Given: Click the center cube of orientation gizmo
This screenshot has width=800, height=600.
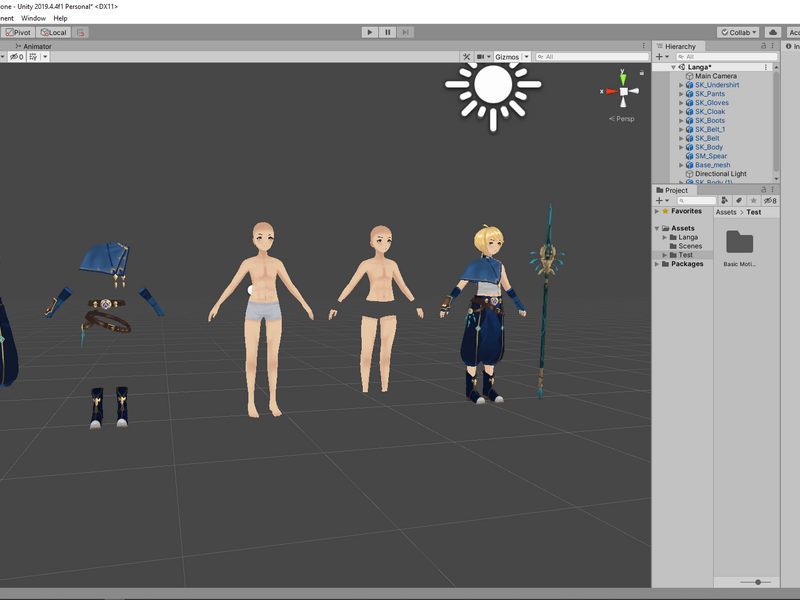Looking at the screenshot, I should (x=623, y=91).
